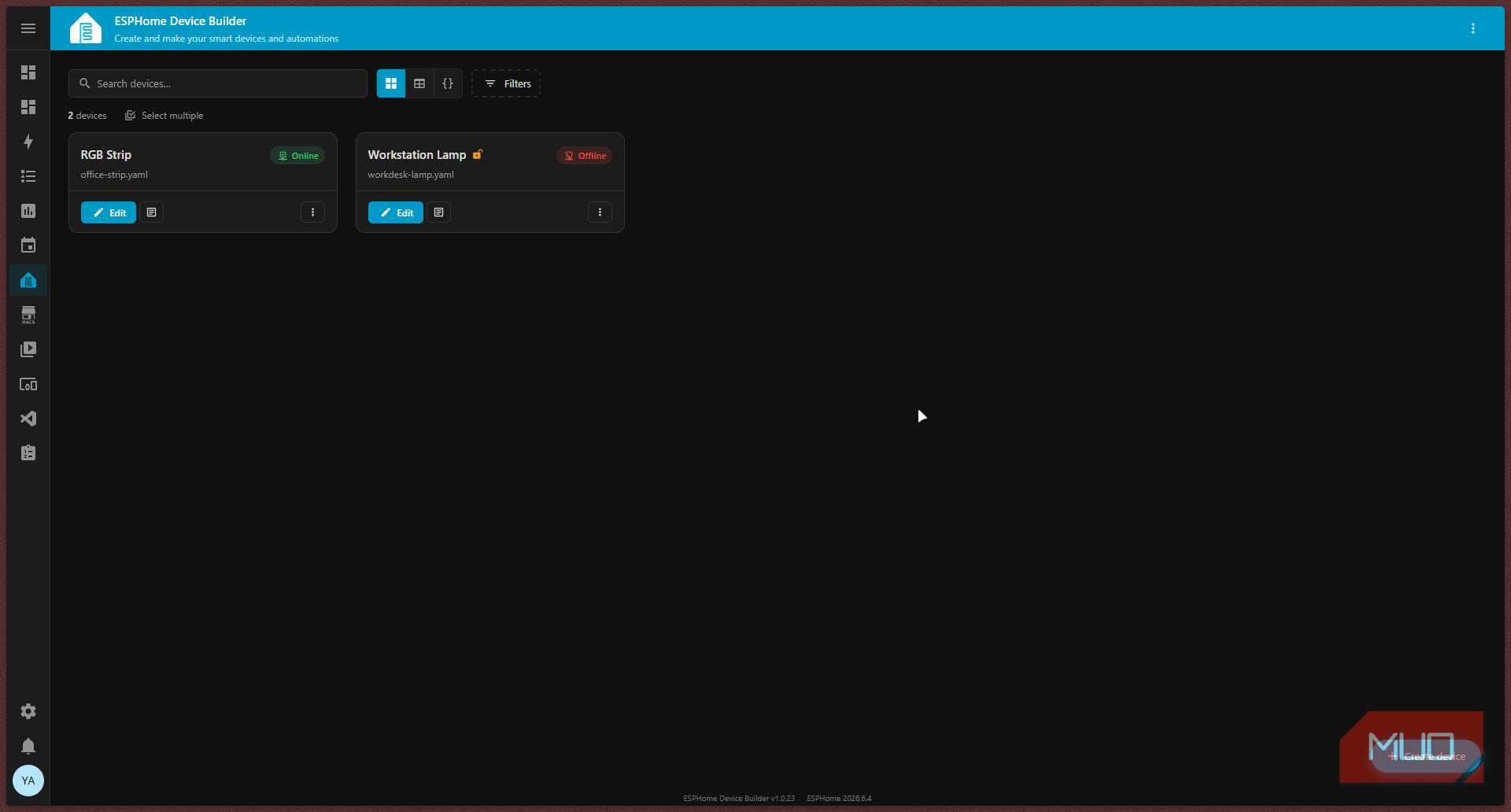Open notifications bell in sidebar
Image resolution: width=1511 pixels, height=812 pixels.
tap(28, 746)
